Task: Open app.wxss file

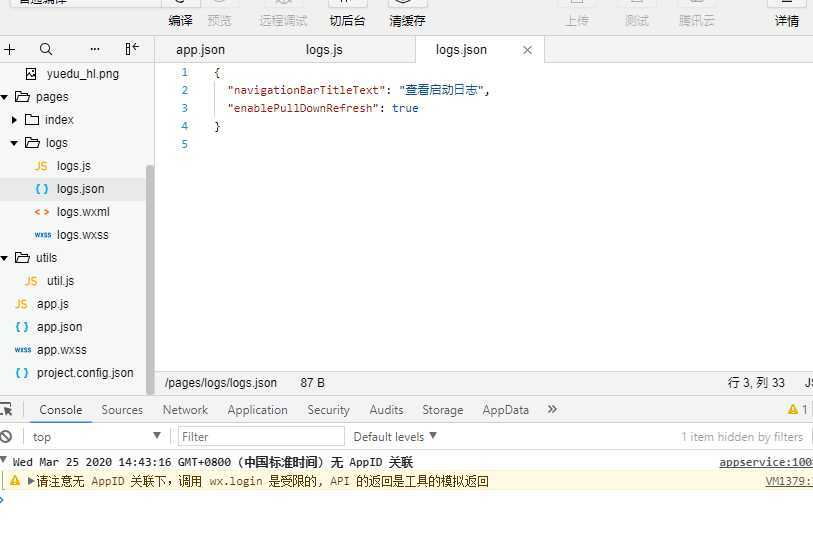Action: point(61,350)
